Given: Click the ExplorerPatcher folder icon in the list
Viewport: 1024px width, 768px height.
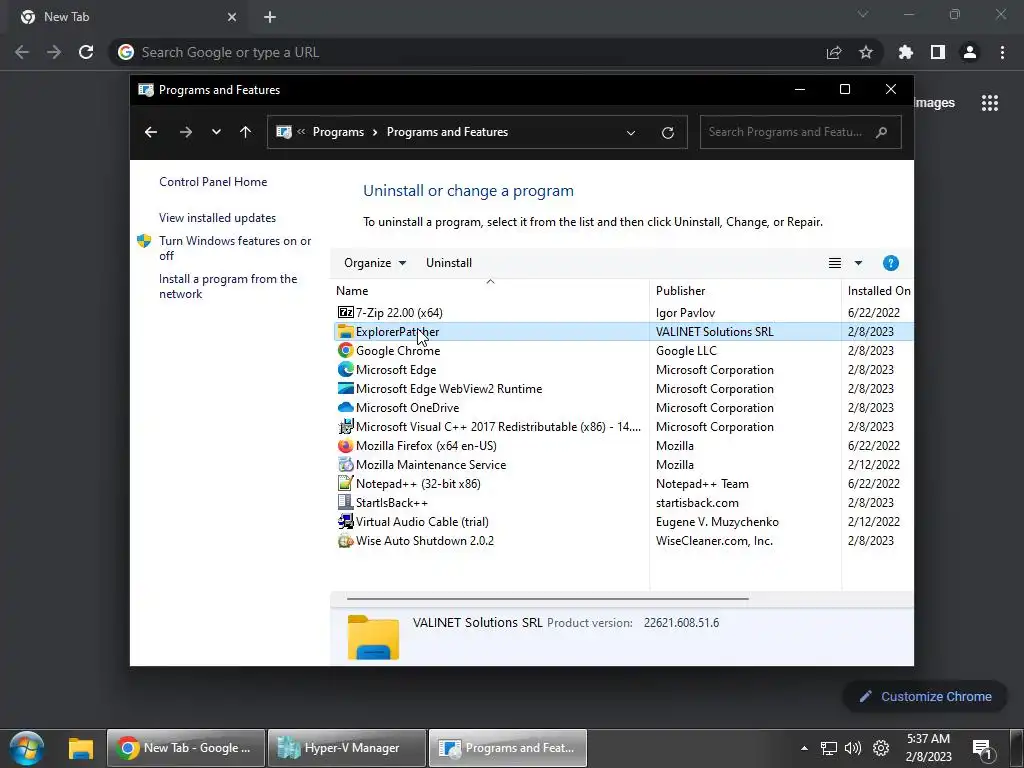Looking at the screenshot, I should click(x=345, y=332).
